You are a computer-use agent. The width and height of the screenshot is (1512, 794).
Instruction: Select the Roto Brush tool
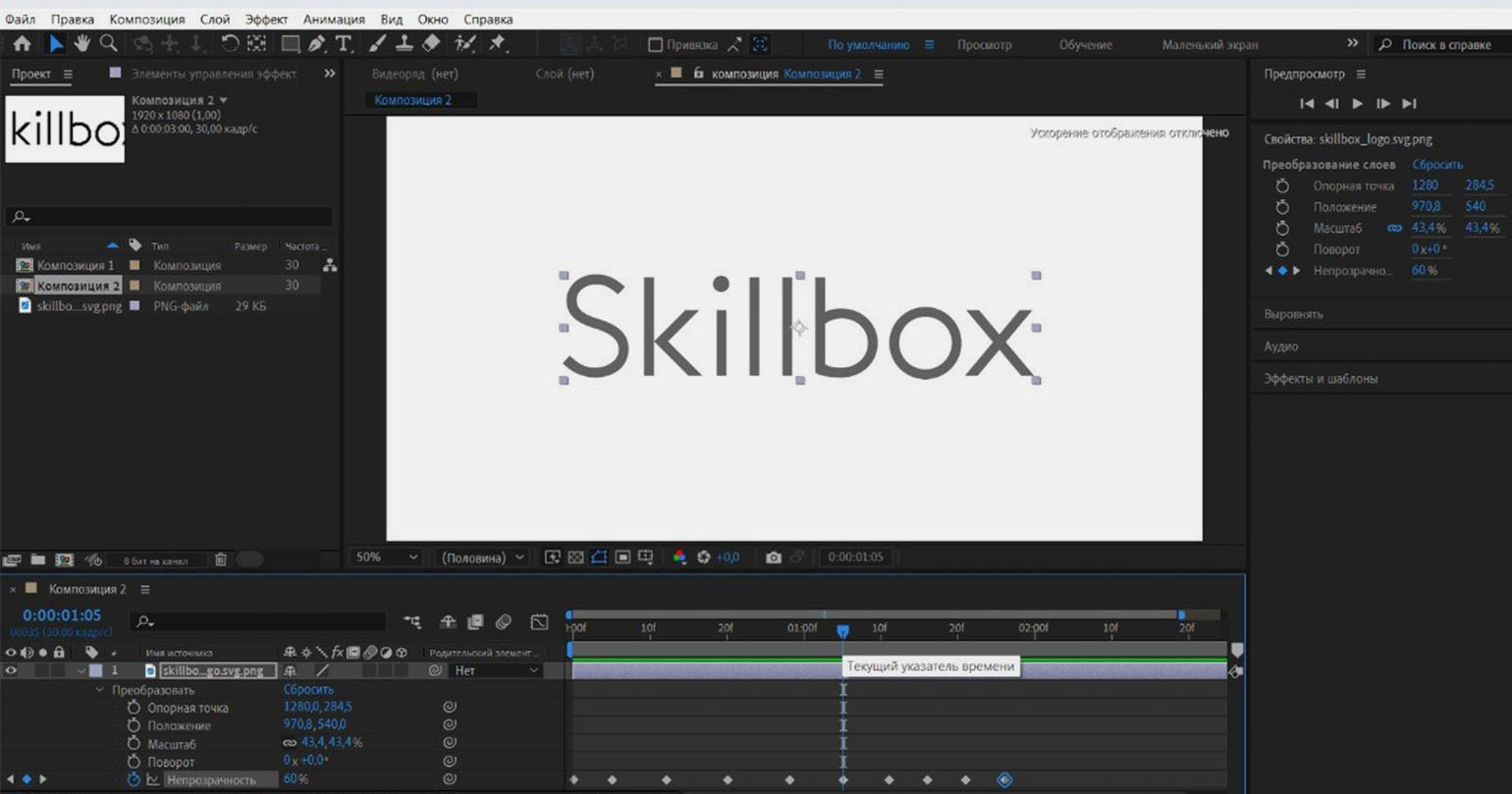coord(465,44)
